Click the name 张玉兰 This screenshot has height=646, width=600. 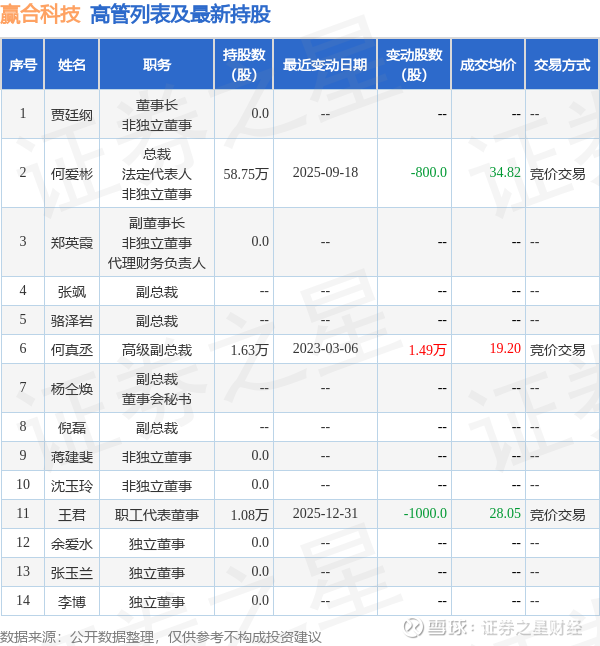coord(72,572)
